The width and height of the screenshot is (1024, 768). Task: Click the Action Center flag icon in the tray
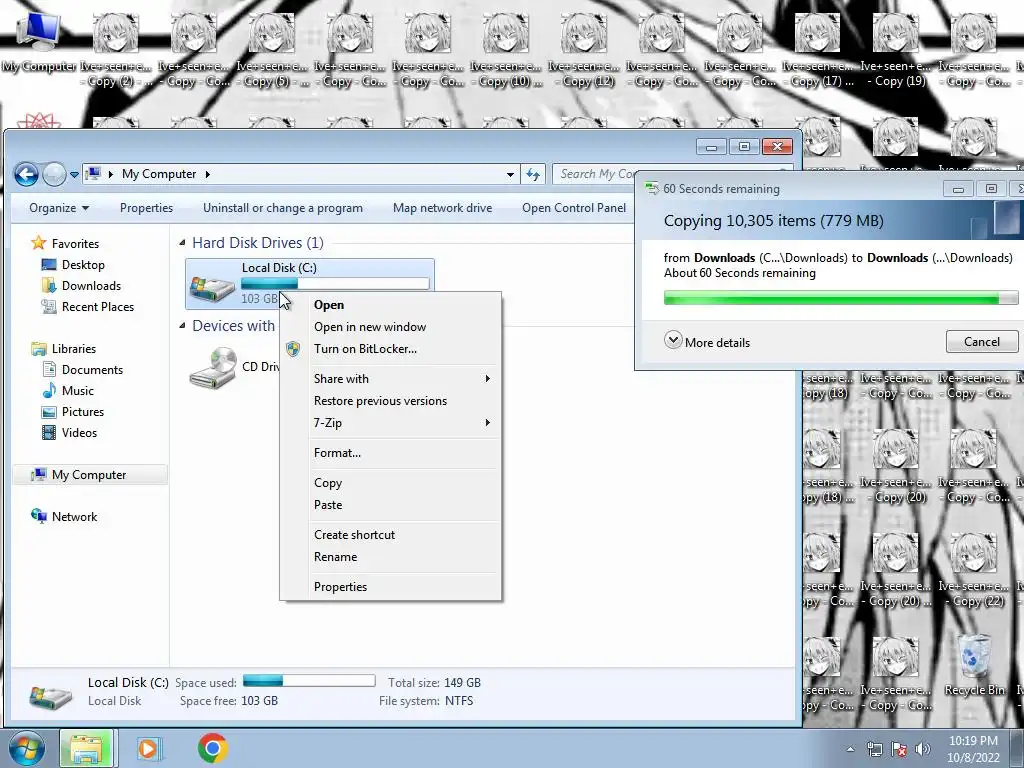click(899, 749)
